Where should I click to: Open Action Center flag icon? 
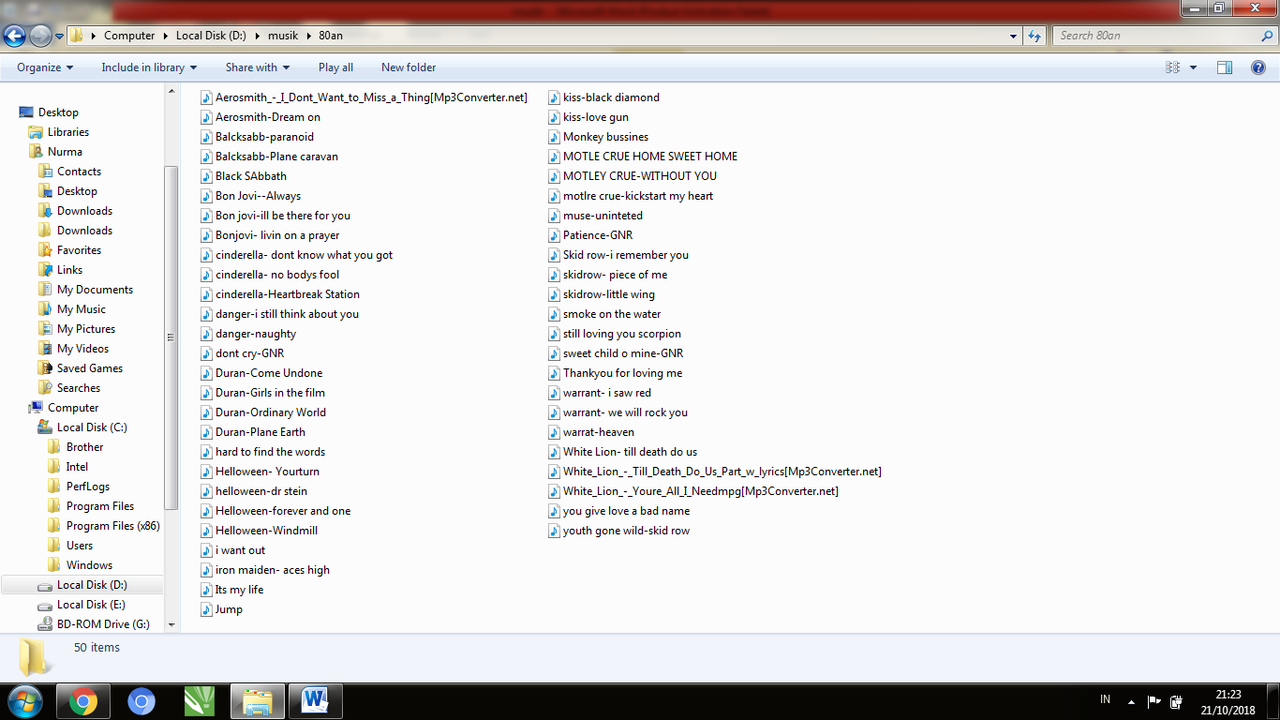click(1154, 702)
